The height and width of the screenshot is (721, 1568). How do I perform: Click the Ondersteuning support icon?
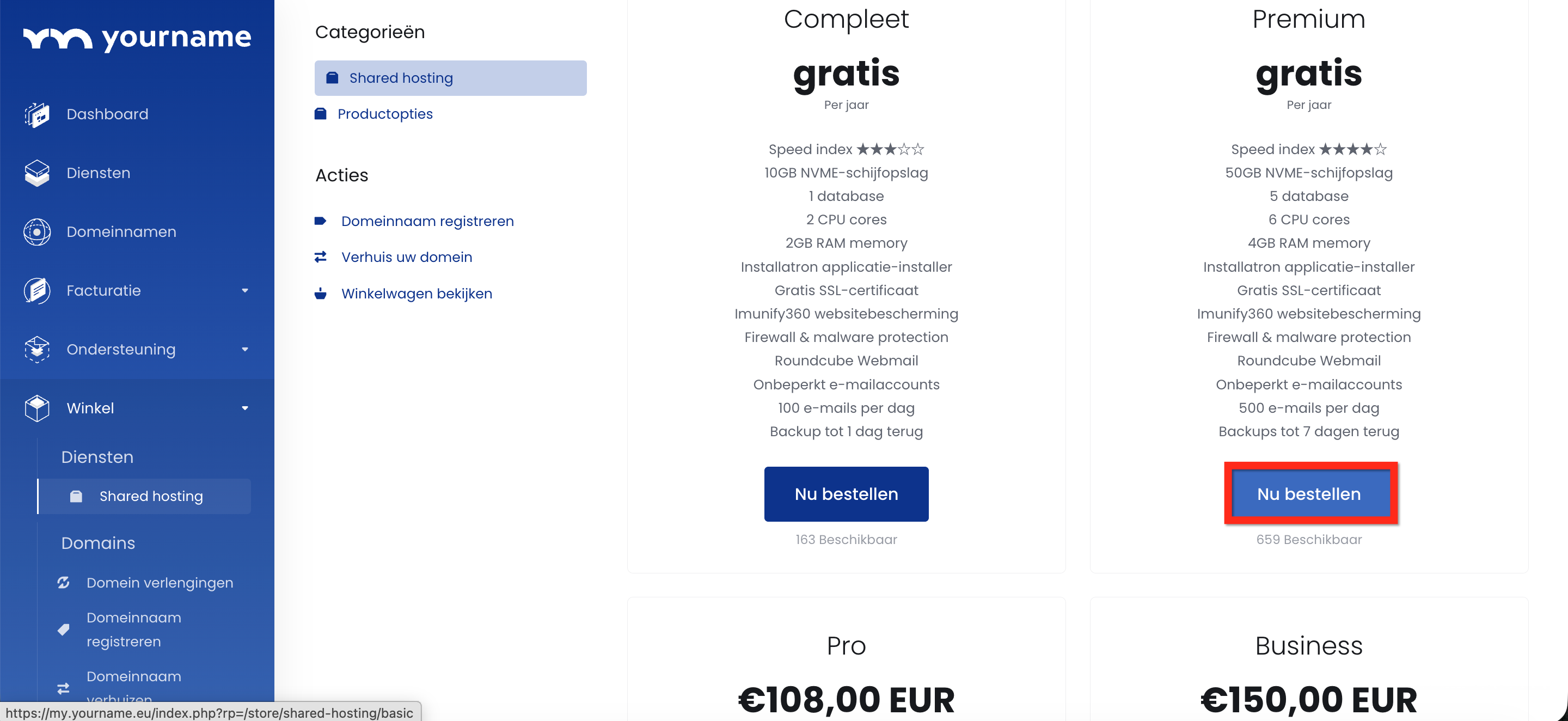point(36,350)
